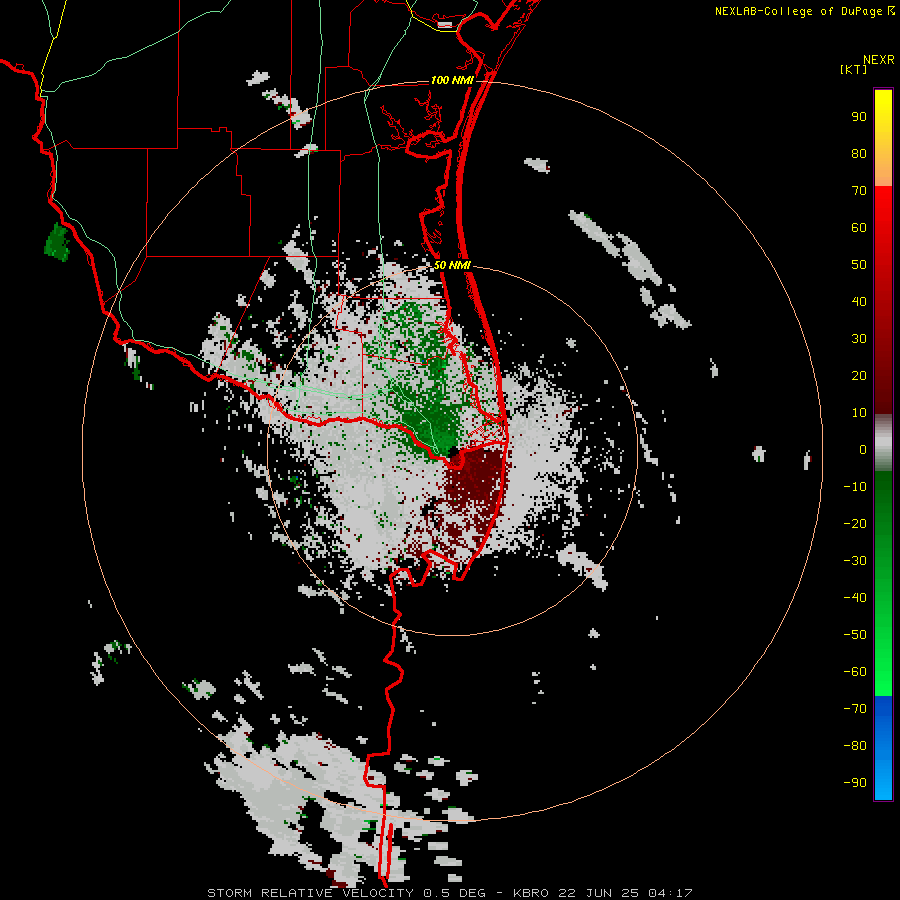Click the 50 NMI range ring label

[452, 265]
